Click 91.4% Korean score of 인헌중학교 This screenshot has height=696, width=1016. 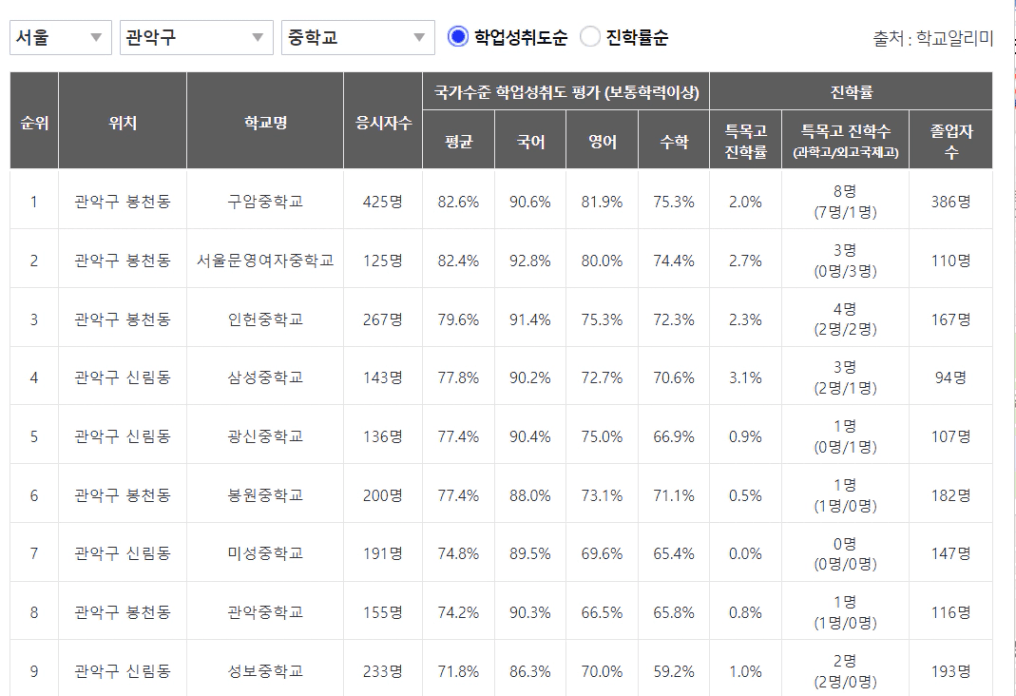pos(530,319)
